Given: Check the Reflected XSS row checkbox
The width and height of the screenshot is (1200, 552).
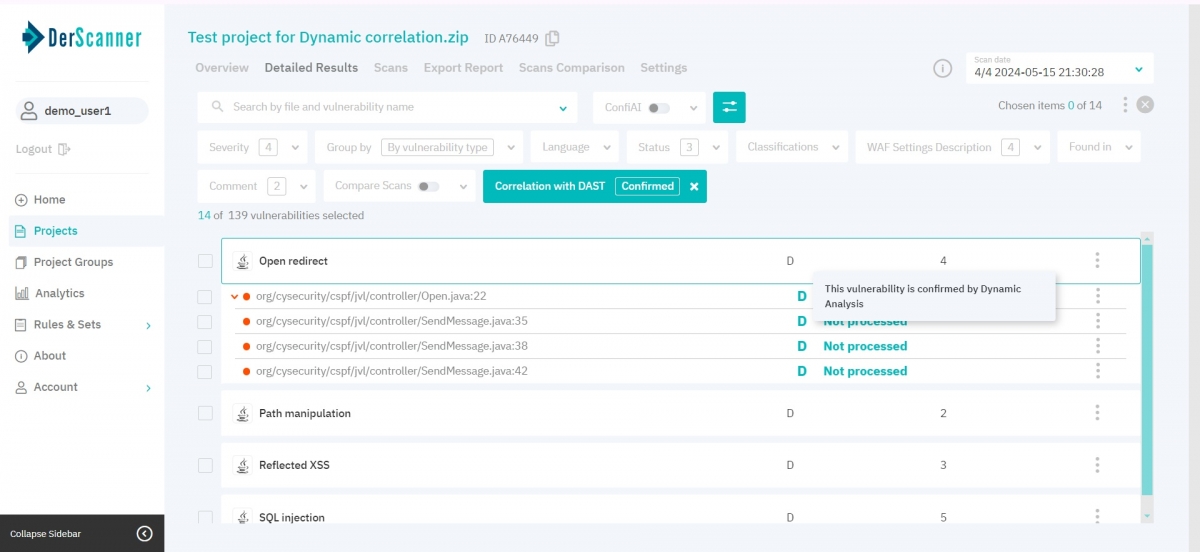Looking at the screenshot, I should (205, 465).
